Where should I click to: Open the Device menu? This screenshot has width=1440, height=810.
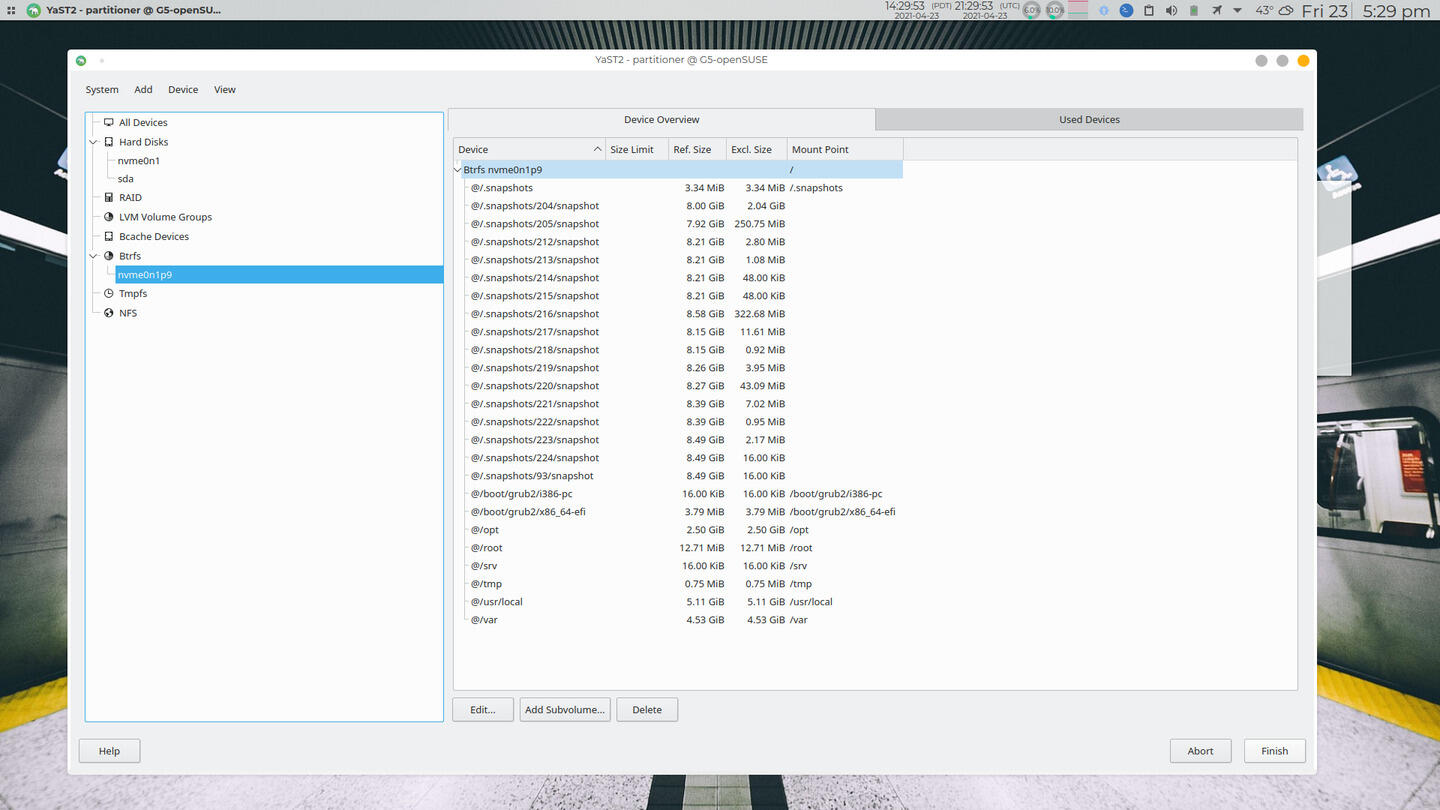[x=183, y=90]
